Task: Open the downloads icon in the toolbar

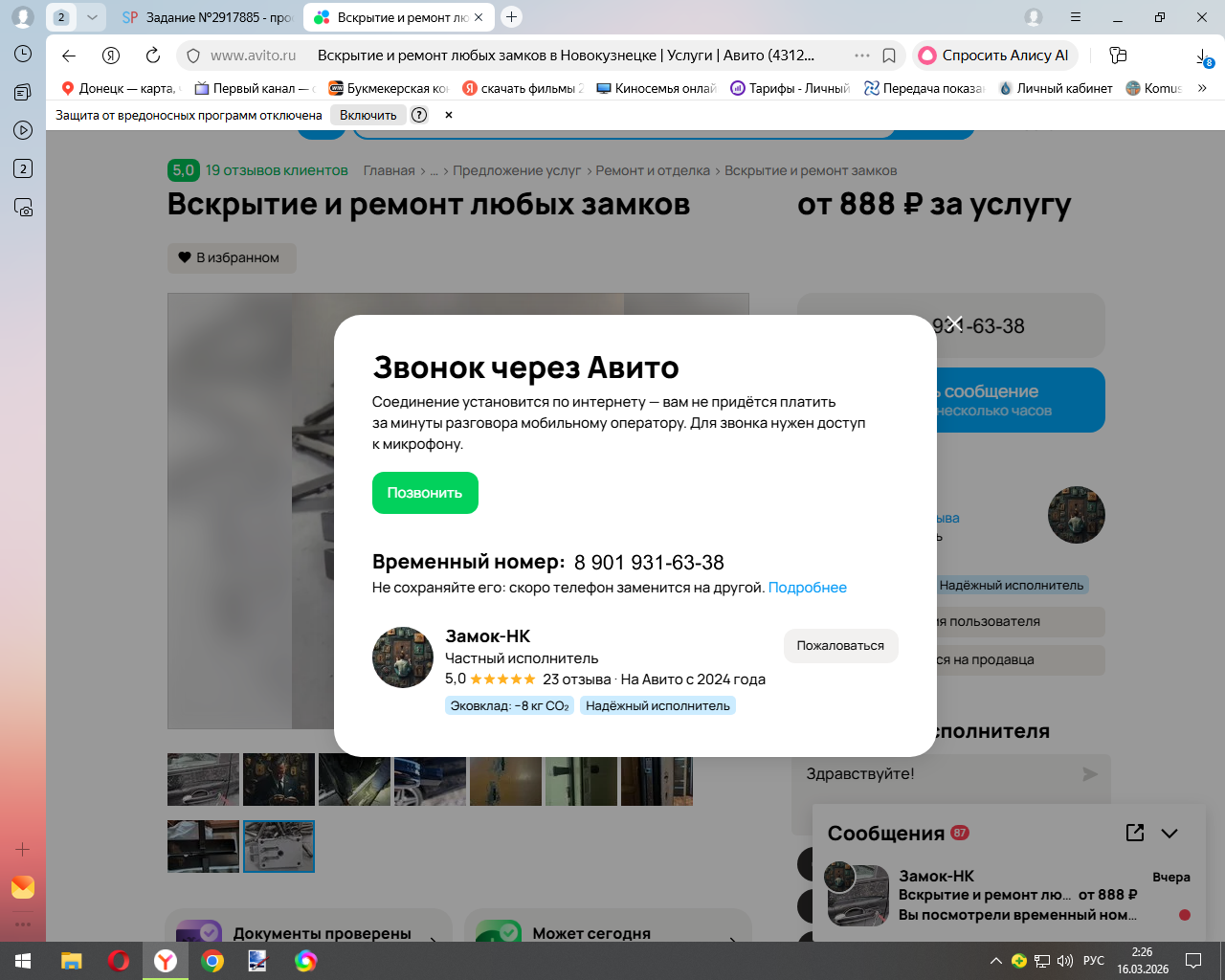Action: pos(1204,57)
